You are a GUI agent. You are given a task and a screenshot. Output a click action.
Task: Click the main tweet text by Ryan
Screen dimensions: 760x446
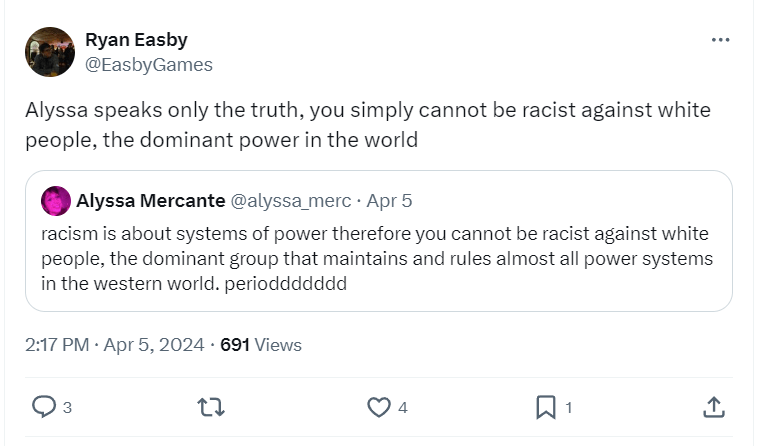[x=367, y=124]
